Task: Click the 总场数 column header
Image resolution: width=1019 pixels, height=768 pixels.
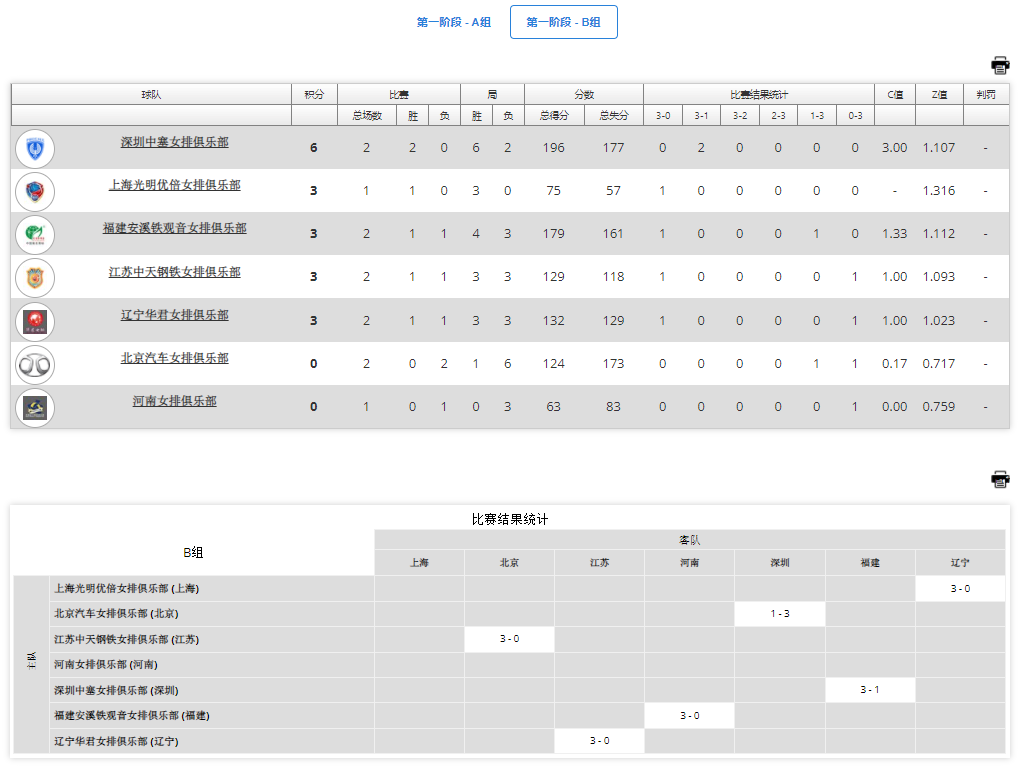Action: (367, 115)
